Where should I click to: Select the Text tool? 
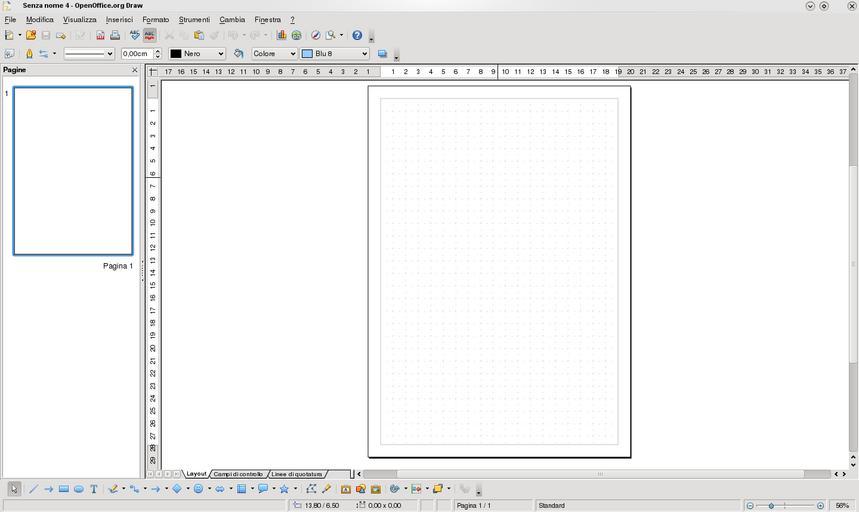pyautogui.click(x=94, y=489)
